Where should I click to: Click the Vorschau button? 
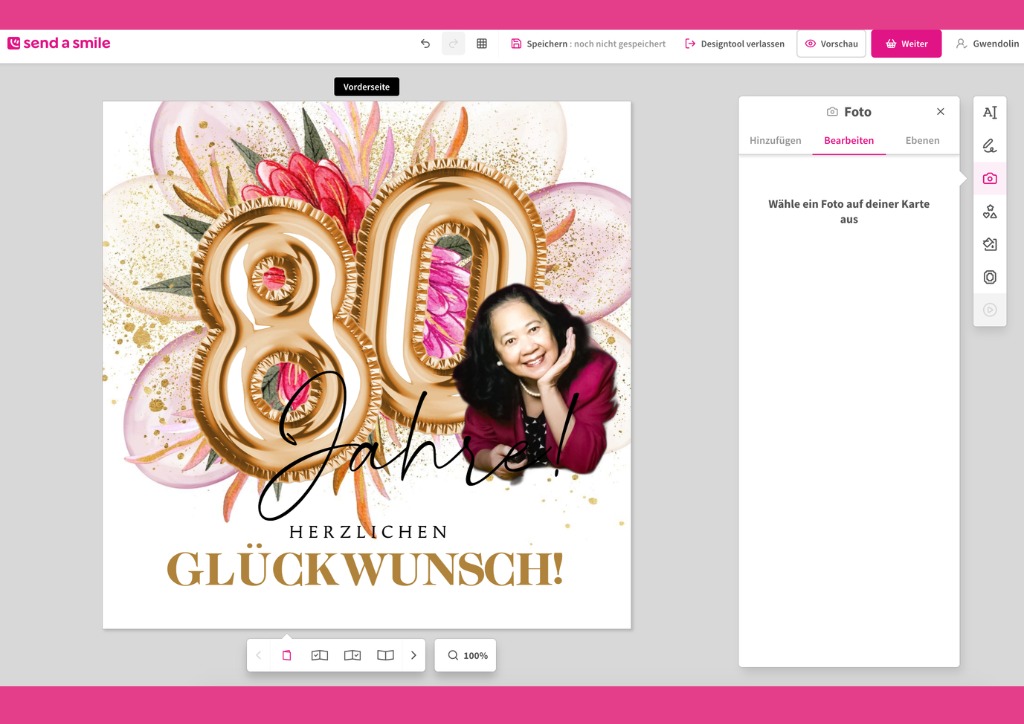coord(831,43)
